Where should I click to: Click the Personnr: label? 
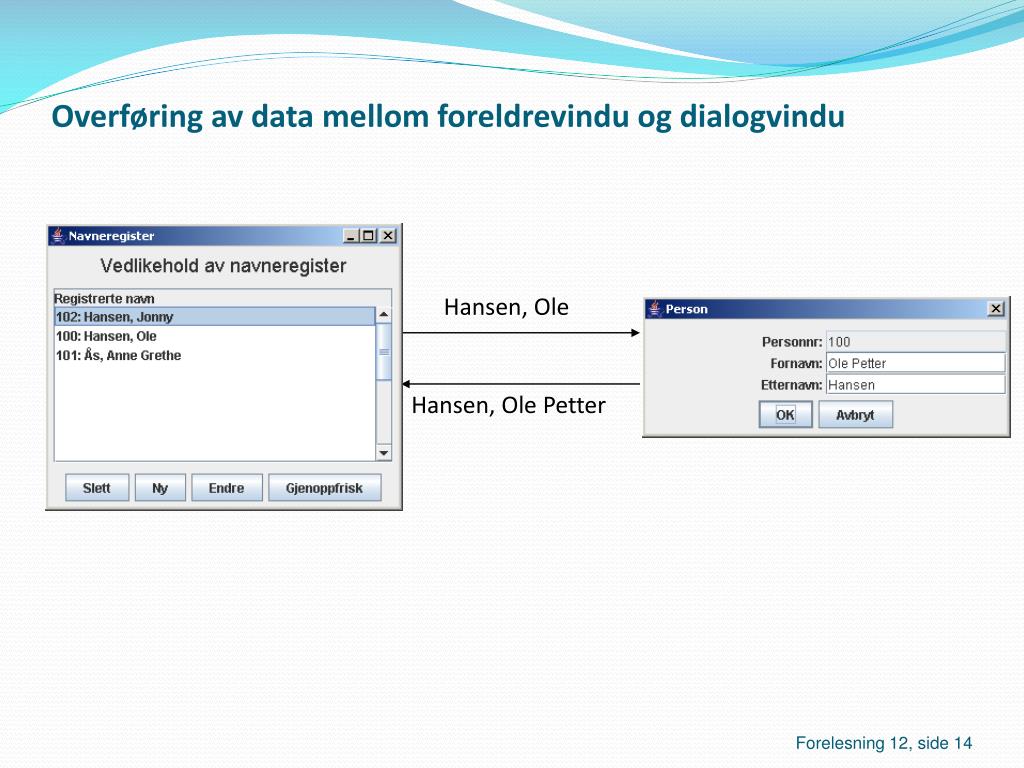(x=792, y=342)
